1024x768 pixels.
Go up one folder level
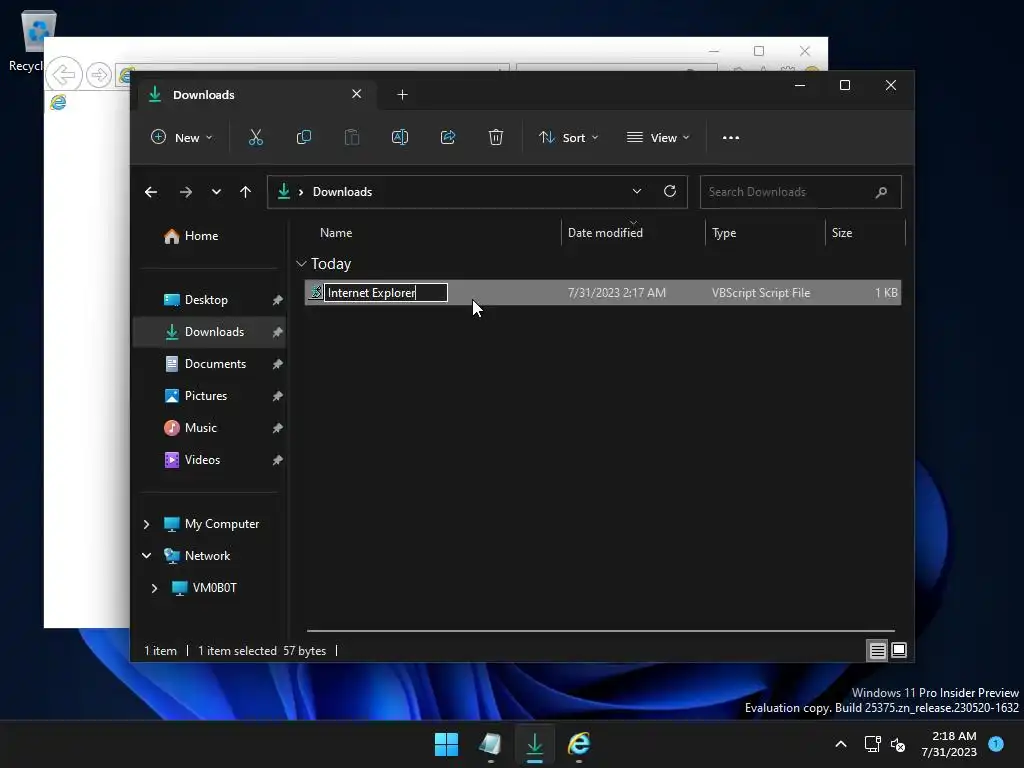246,192
